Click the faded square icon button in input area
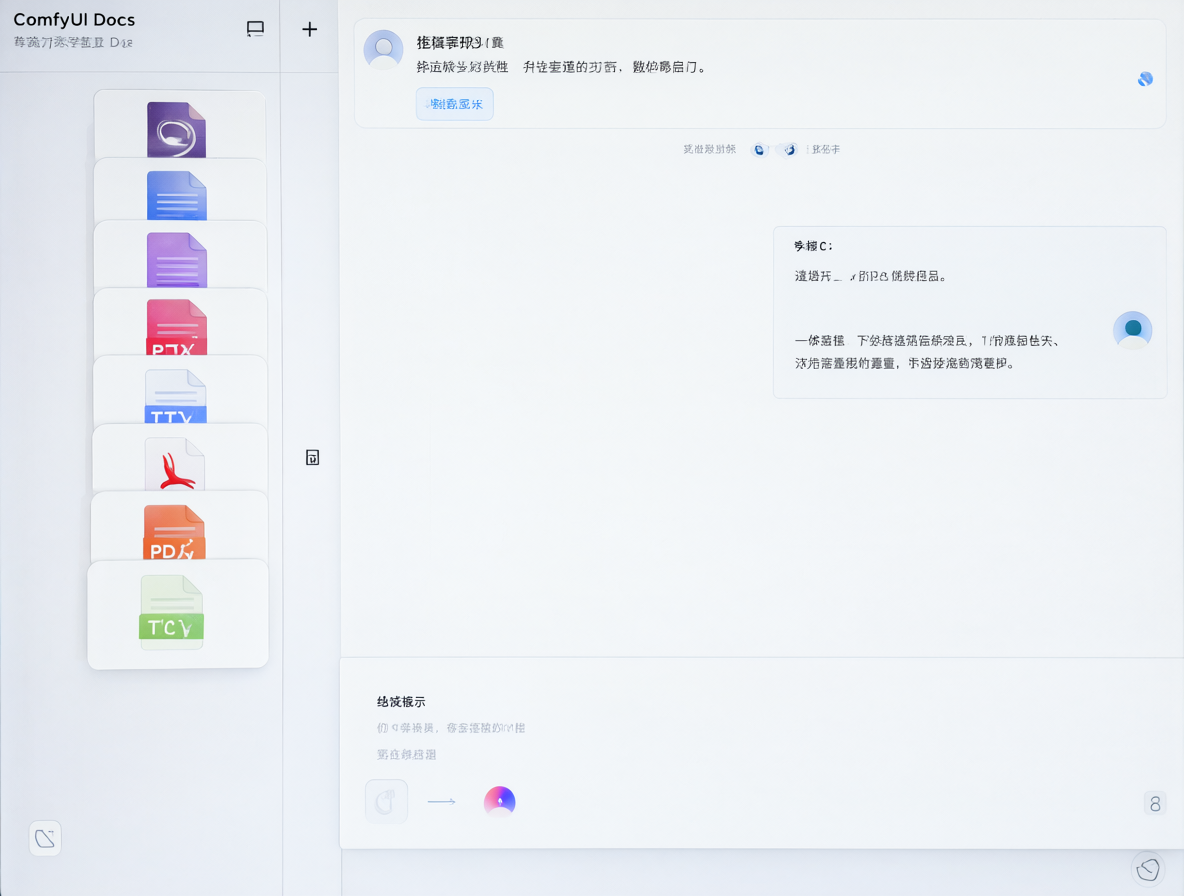 pos(387,801)
